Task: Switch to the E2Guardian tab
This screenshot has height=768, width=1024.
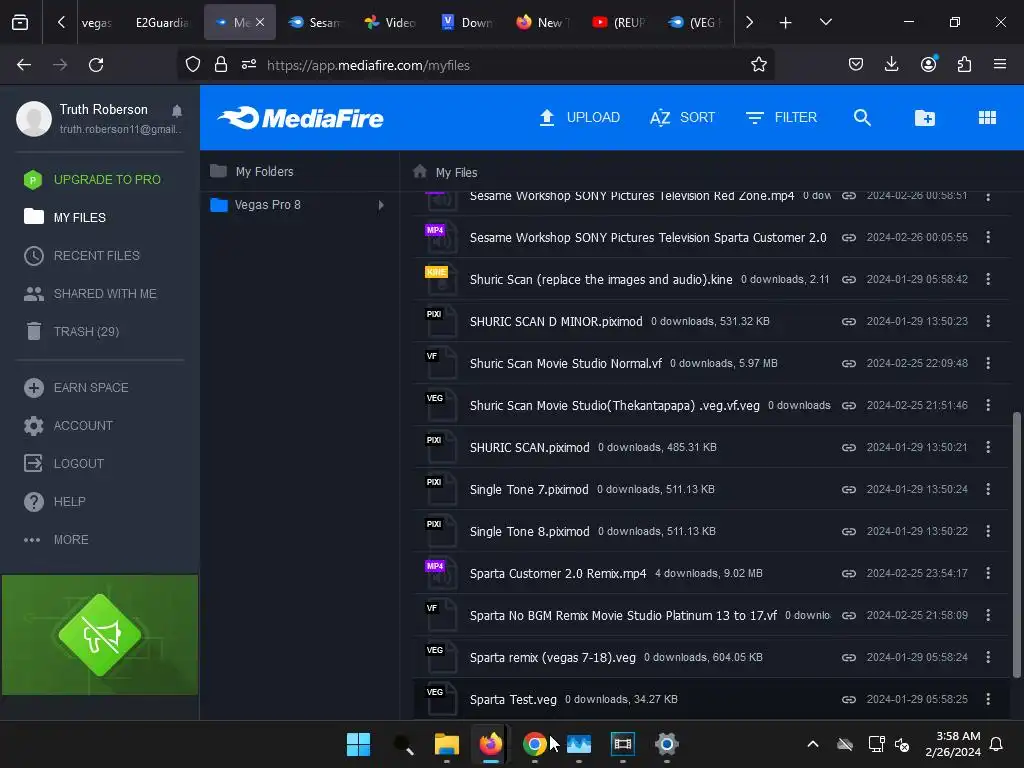Action: [x=161, y=22]
